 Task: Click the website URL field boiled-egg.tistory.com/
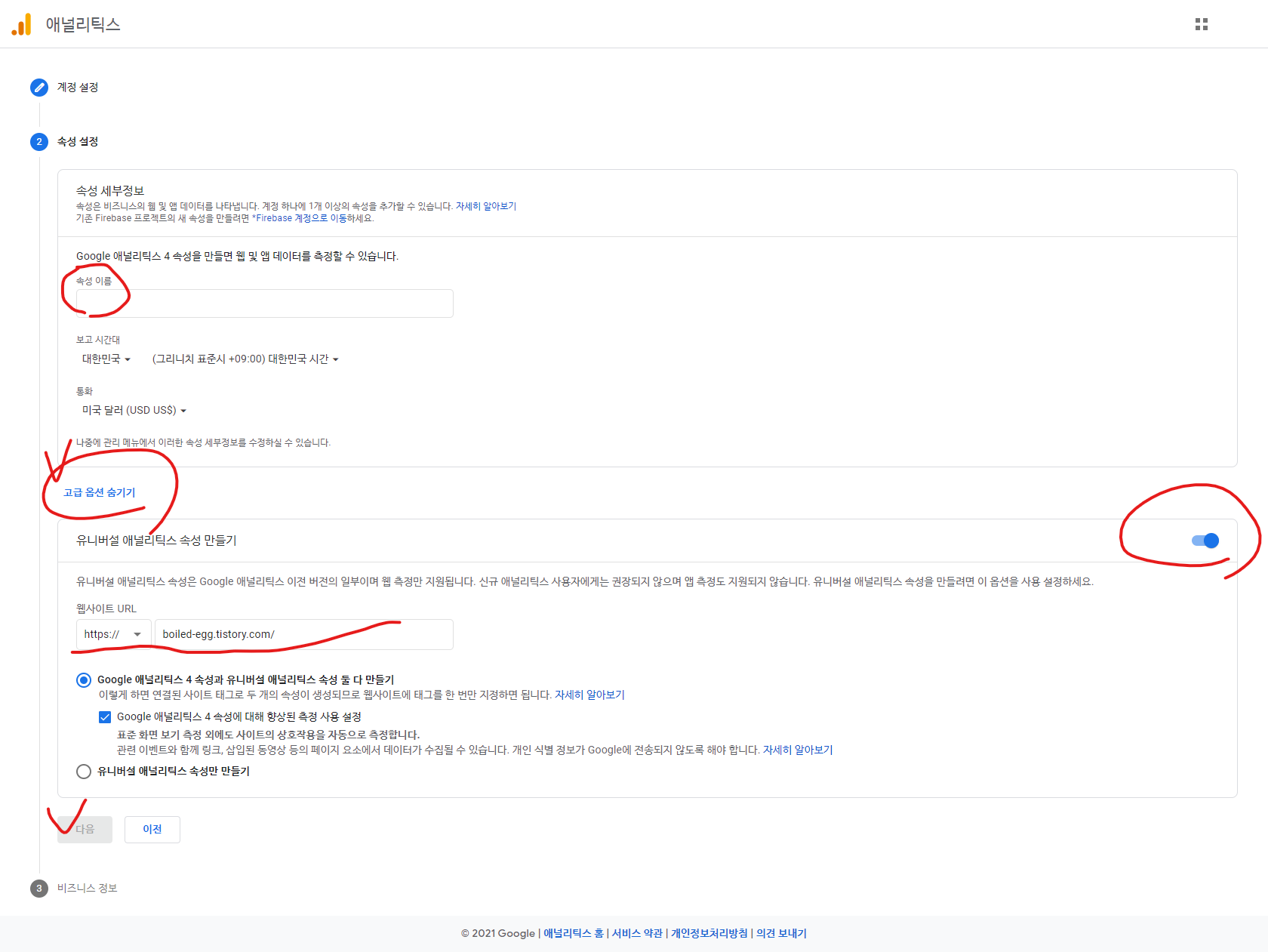tap(303, 634)
